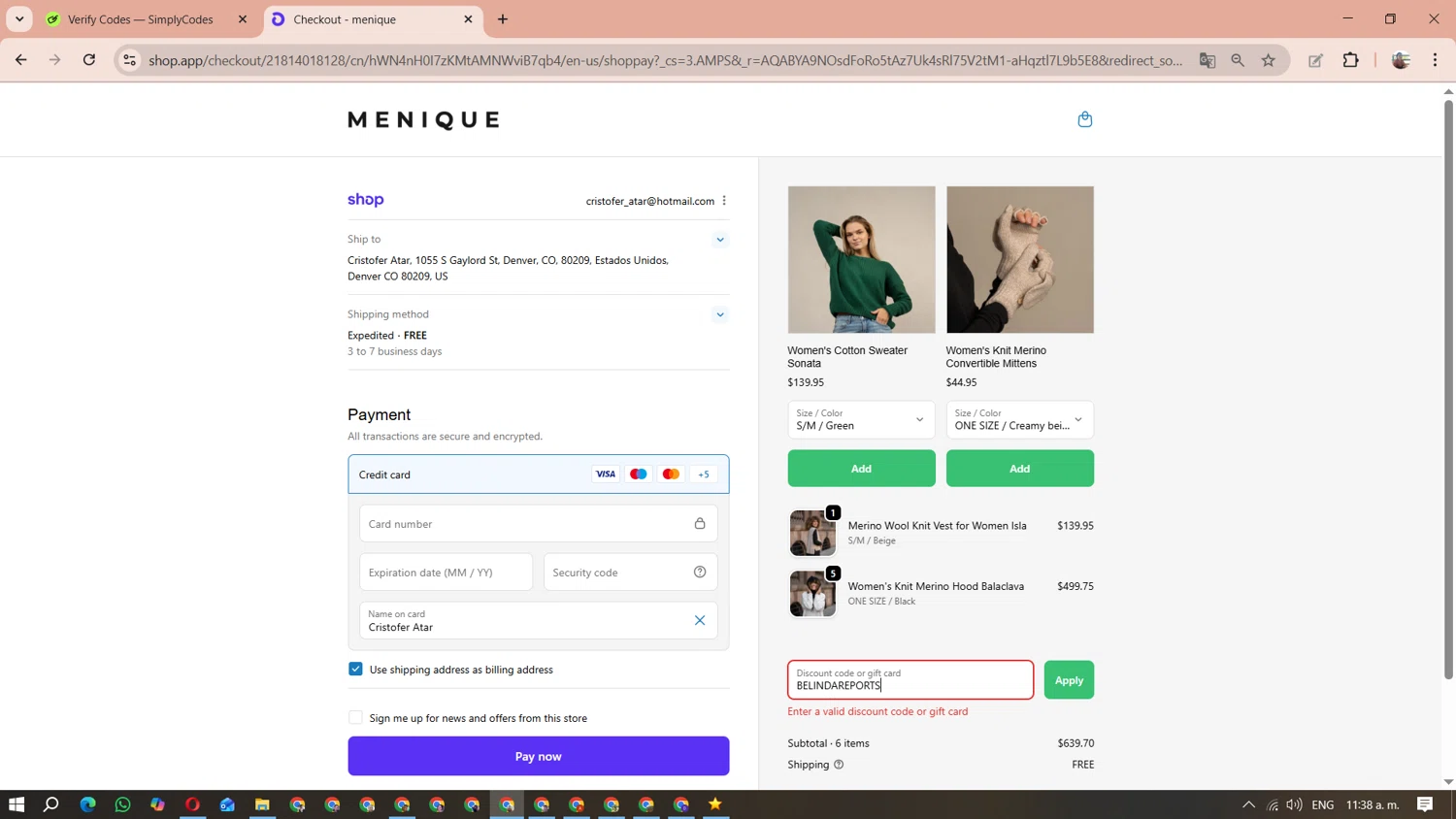
Task: Bookmark this page with star icon
Action: (x=1268, y=60)
